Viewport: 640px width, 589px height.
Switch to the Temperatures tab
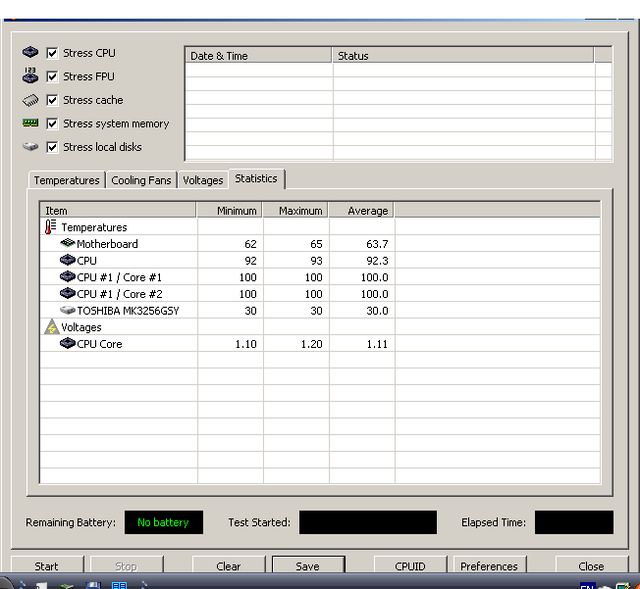pyautogui.click(x=66, y=180)
